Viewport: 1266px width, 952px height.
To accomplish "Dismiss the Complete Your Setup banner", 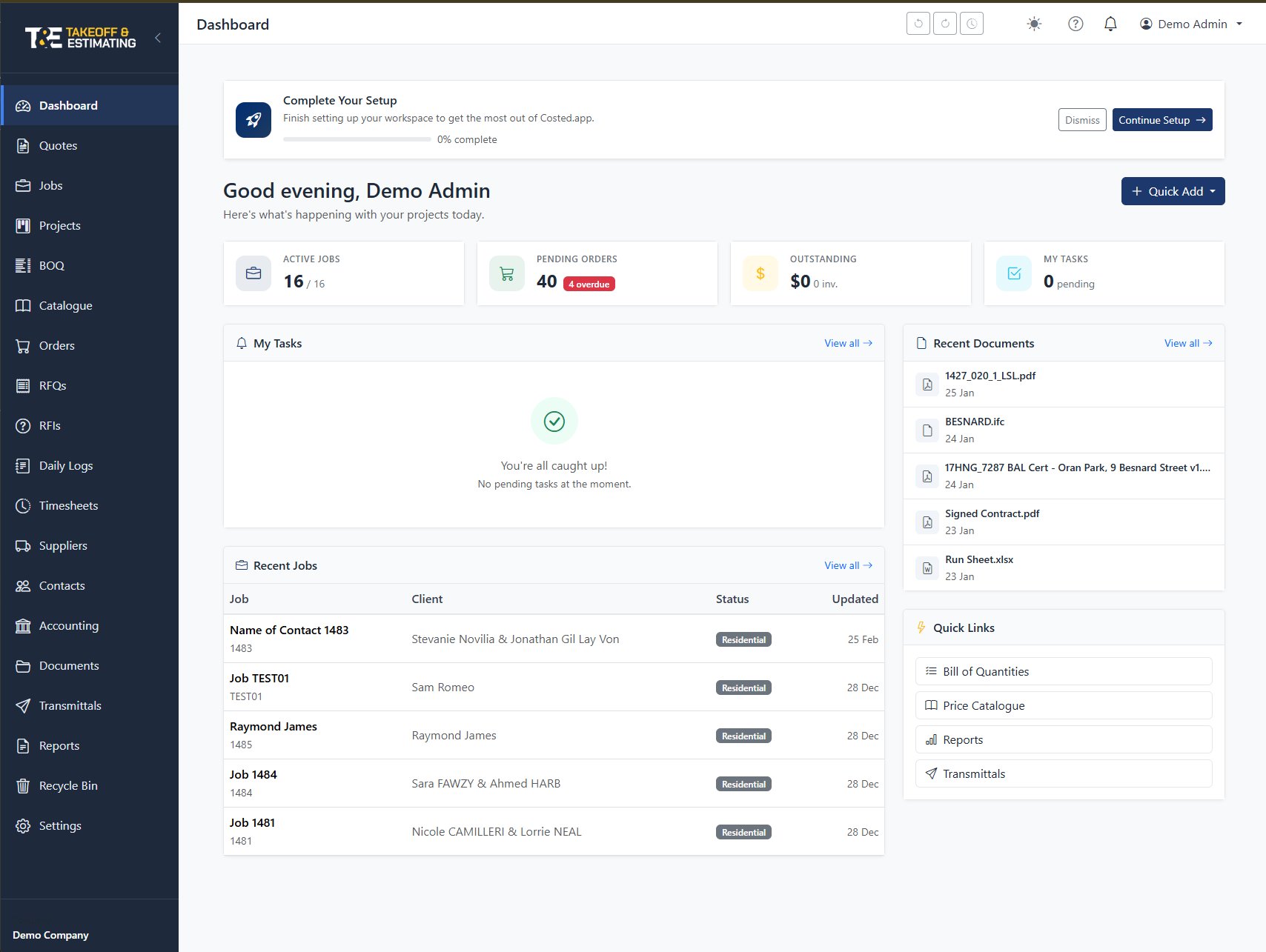I will (x=1082, y=120).
